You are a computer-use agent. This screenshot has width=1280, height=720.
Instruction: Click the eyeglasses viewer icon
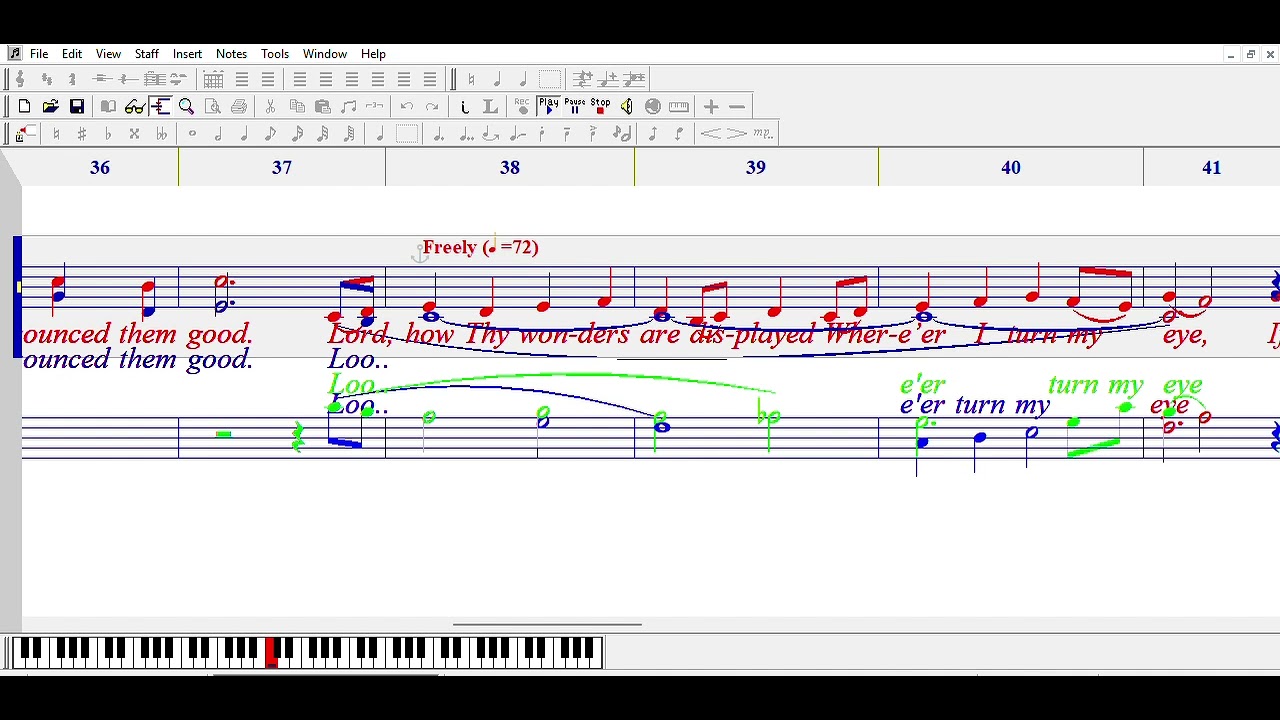134,107
